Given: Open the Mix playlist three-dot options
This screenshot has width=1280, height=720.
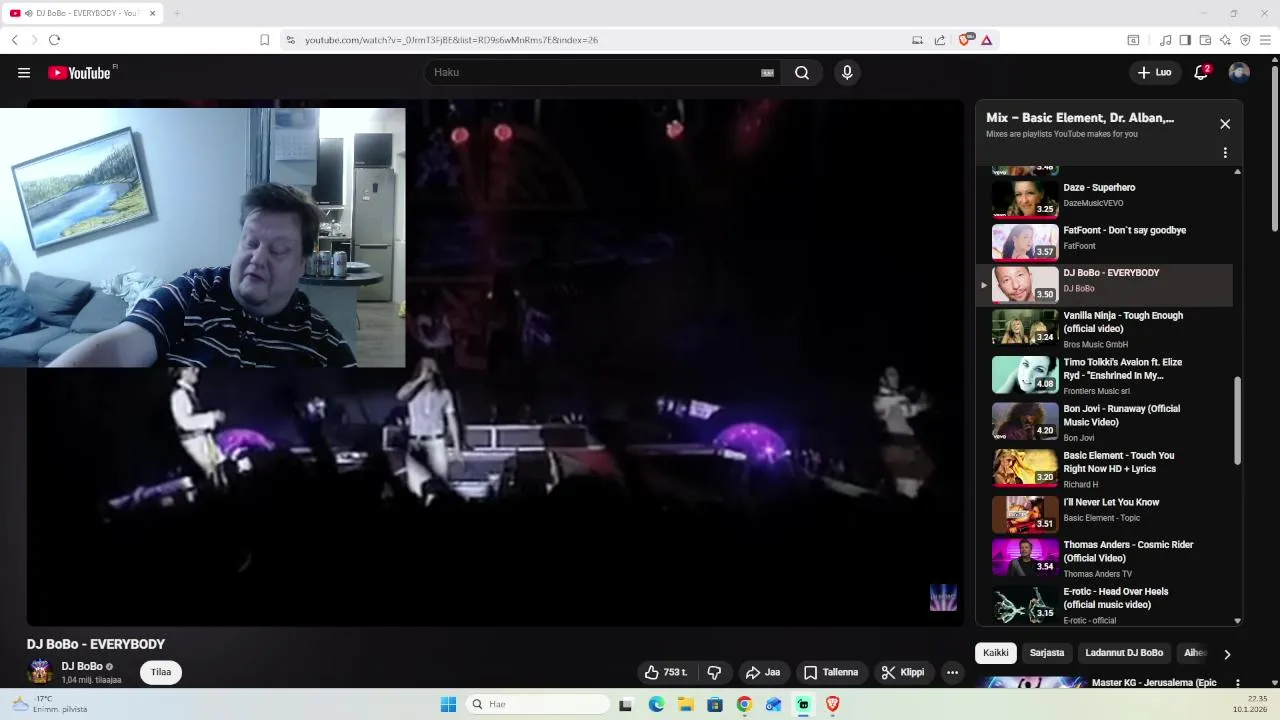Looking at the screenshot, I should tap(1225, 153).
